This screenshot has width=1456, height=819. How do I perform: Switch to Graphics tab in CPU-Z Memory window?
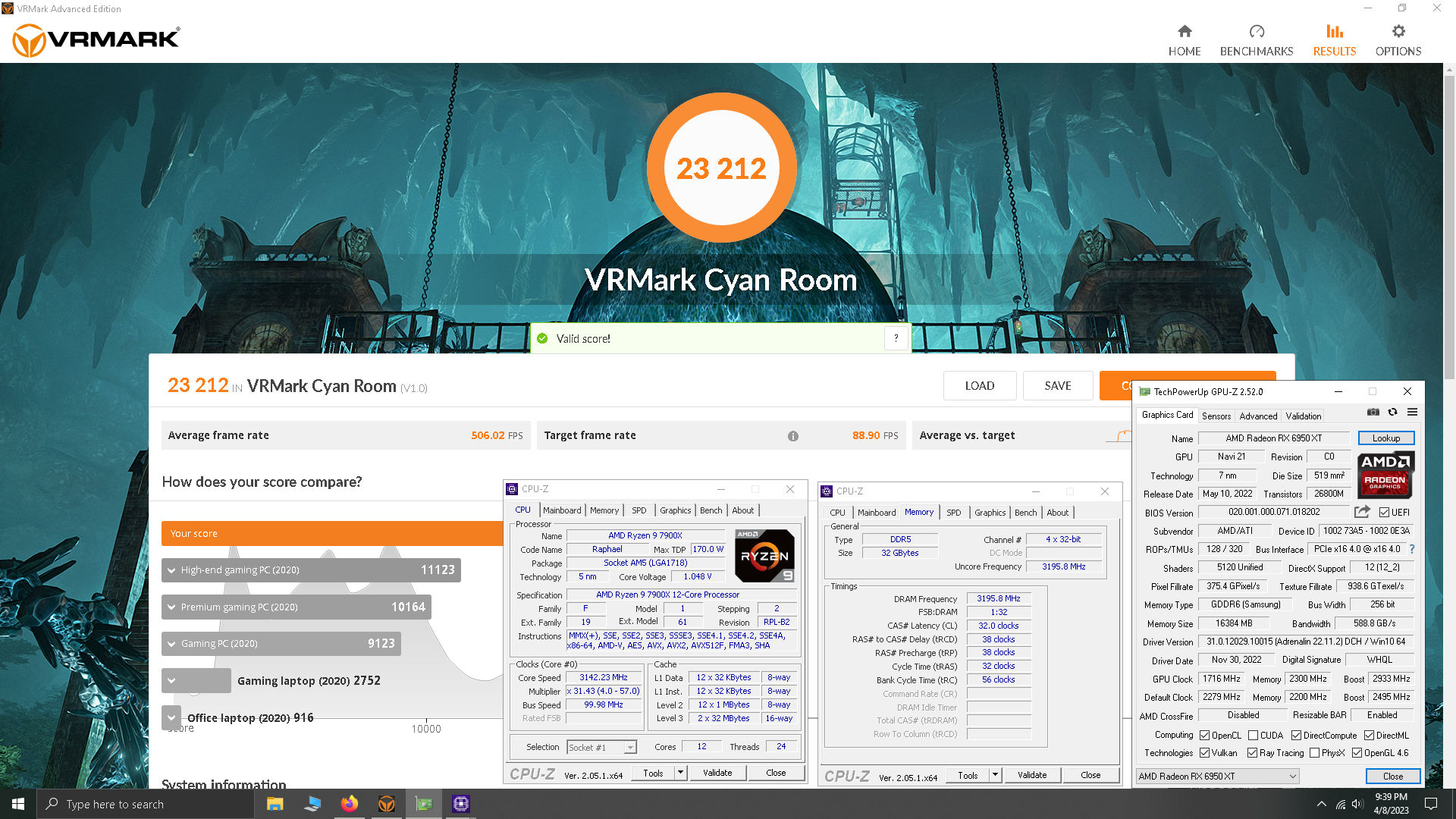[990, 513]
